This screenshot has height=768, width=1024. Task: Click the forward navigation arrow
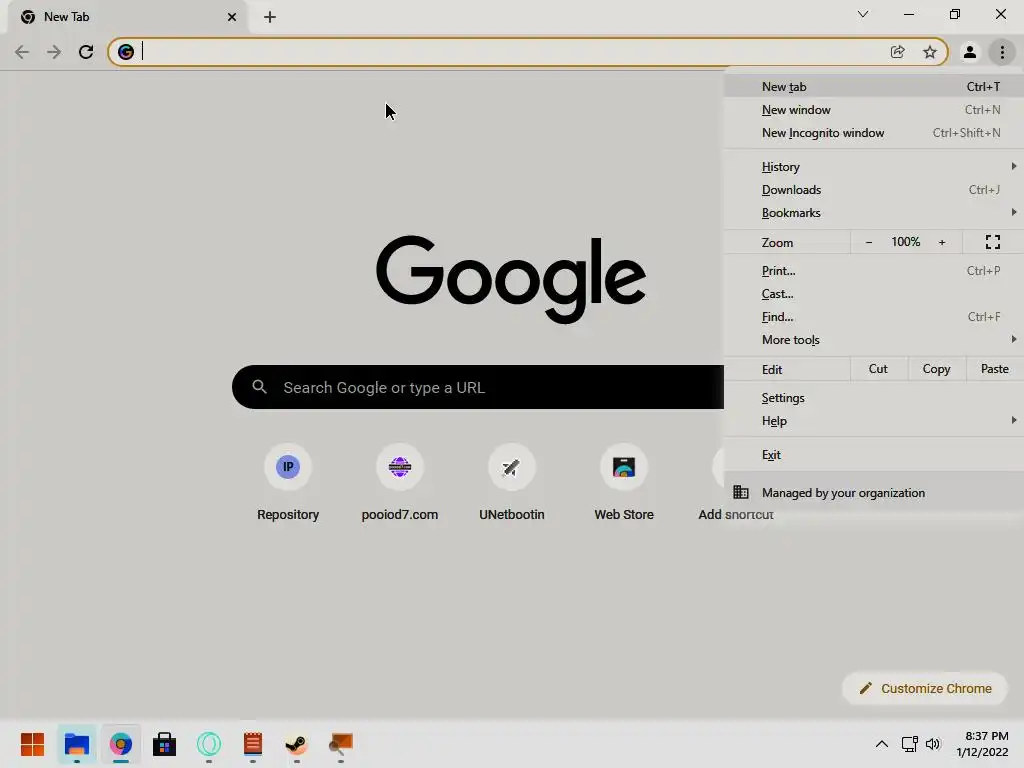pyautogui.click(x=54, y=52)
